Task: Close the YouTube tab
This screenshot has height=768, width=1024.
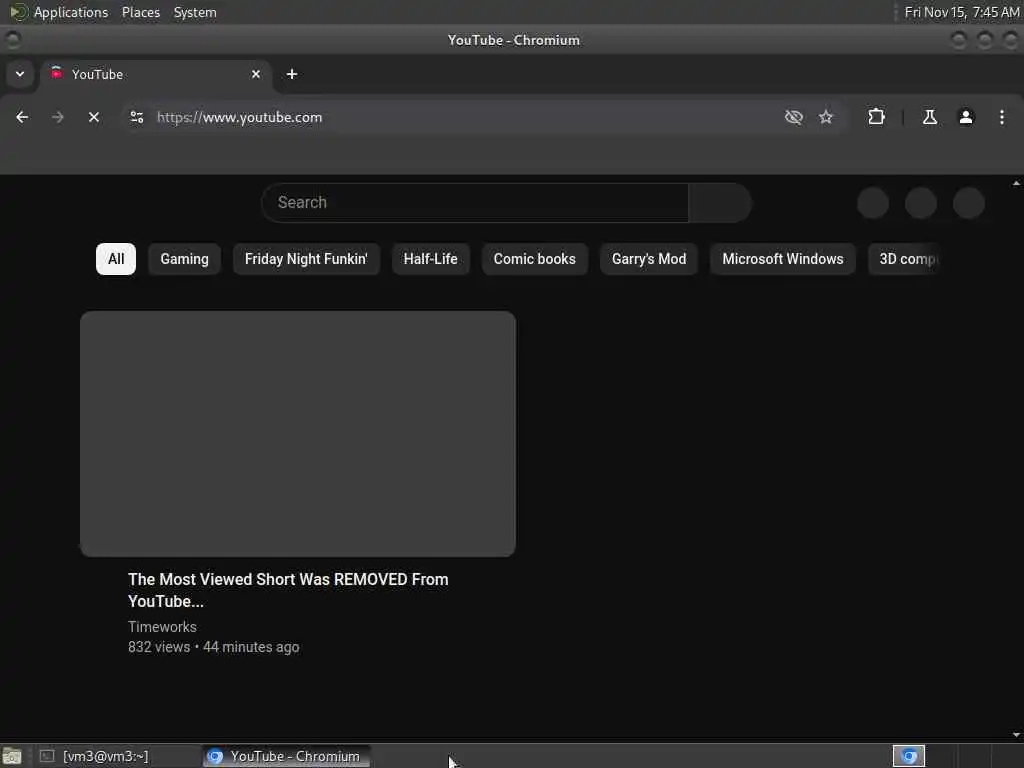Action: pos(256,74)
